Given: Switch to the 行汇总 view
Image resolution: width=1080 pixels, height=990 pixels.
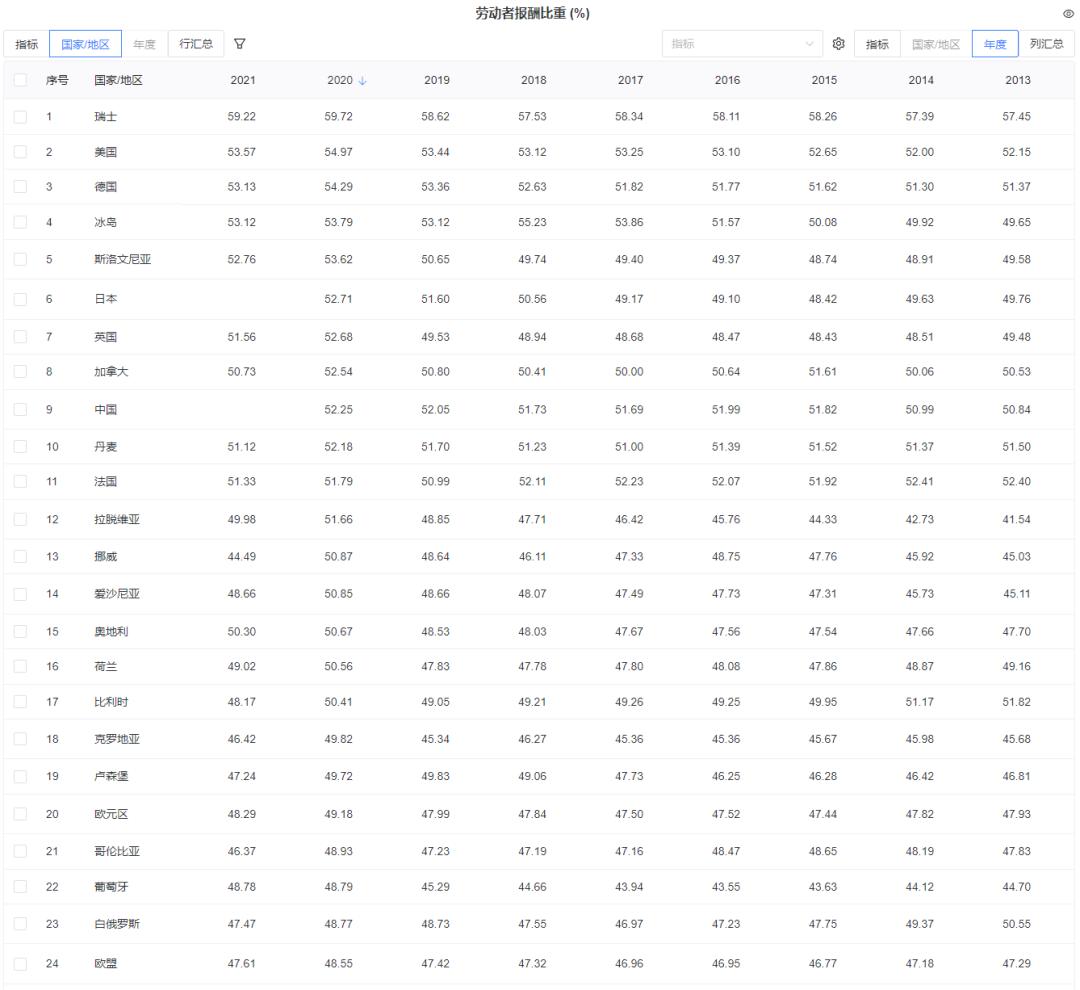Looking at the screenshot, I should pos(196,44).
